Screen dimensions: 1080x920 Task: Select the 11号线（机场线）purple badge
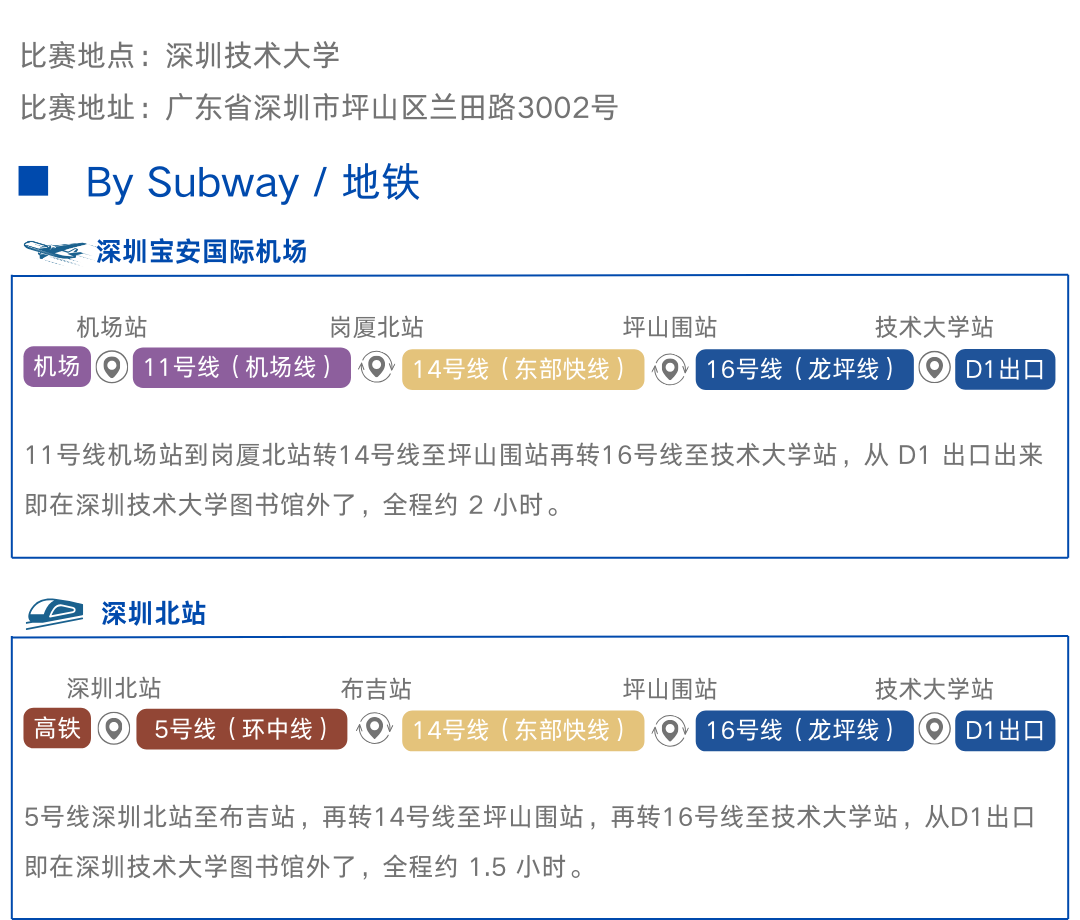[x=242, y=368]
